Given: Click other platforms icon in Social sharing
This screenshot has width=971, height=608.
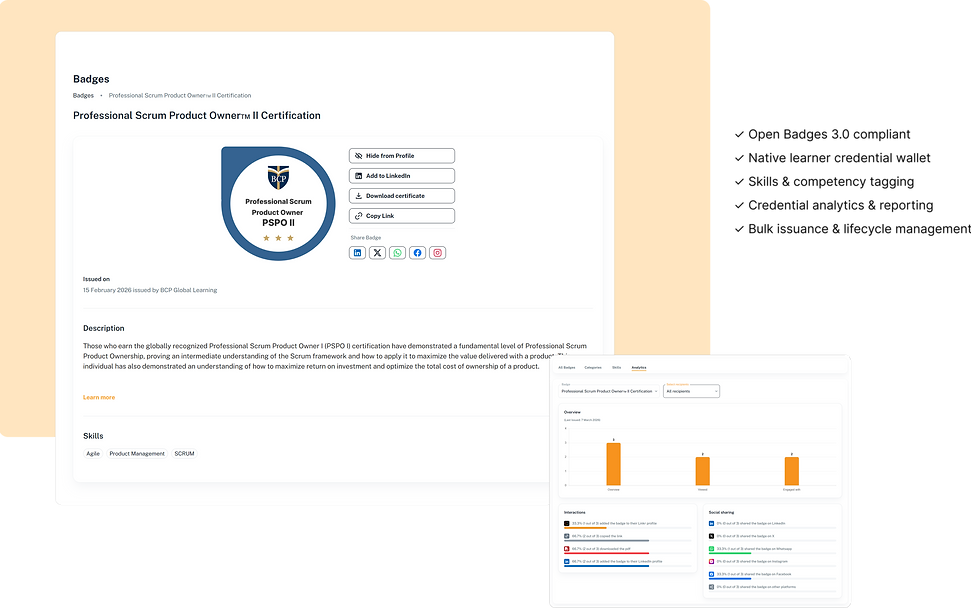Looking at the screenshot, I should click(x=712, y=587).
